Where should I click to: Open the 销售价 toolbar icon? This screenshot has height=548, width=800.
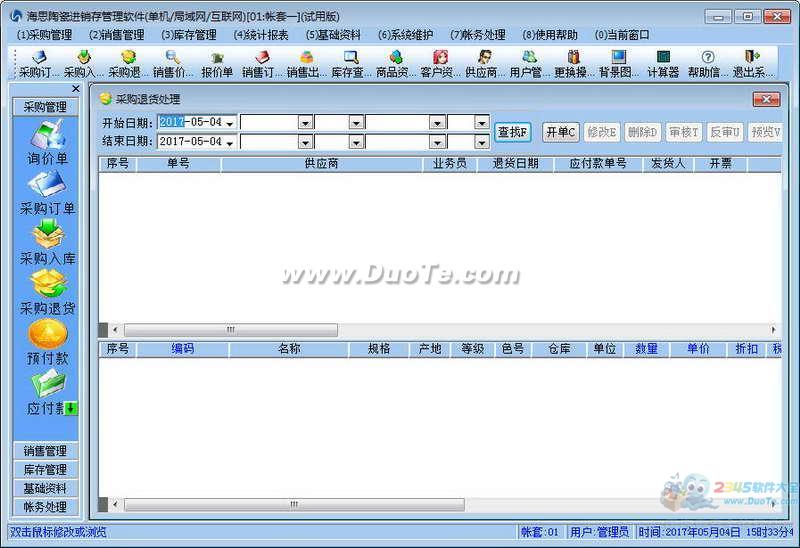click(x=172, y=64)
